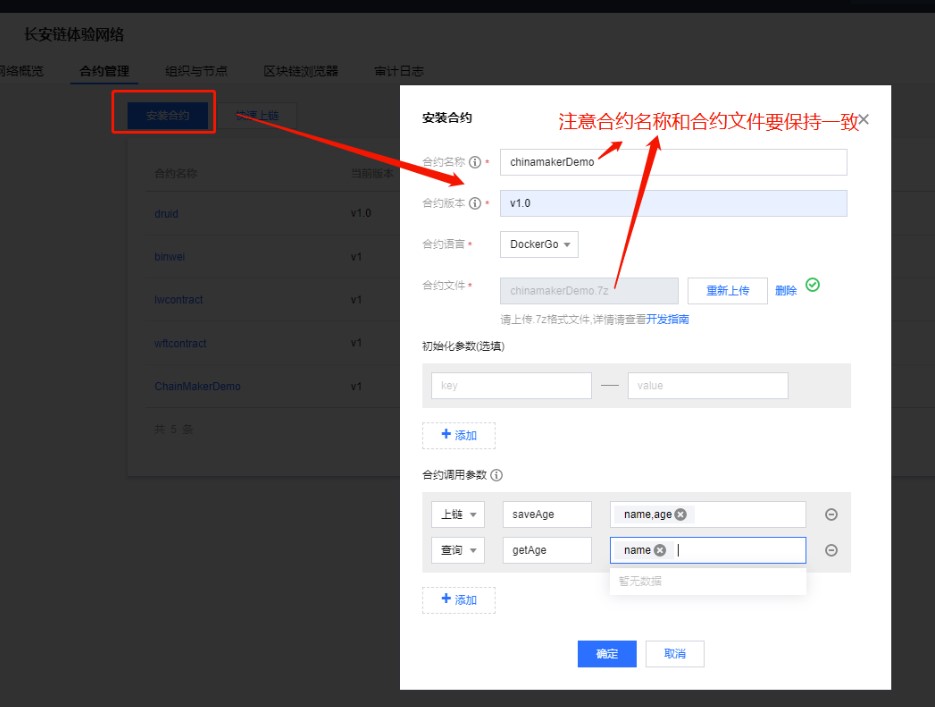Click the 长安链体验网络 page title

[x=74, y=35]
